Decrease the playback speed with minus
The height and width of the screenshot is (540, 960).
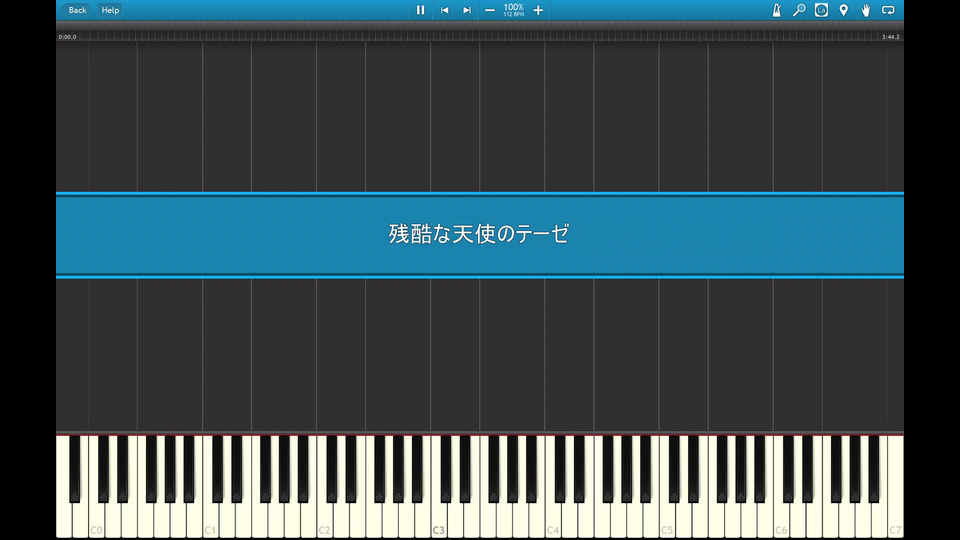coord(490,10)
